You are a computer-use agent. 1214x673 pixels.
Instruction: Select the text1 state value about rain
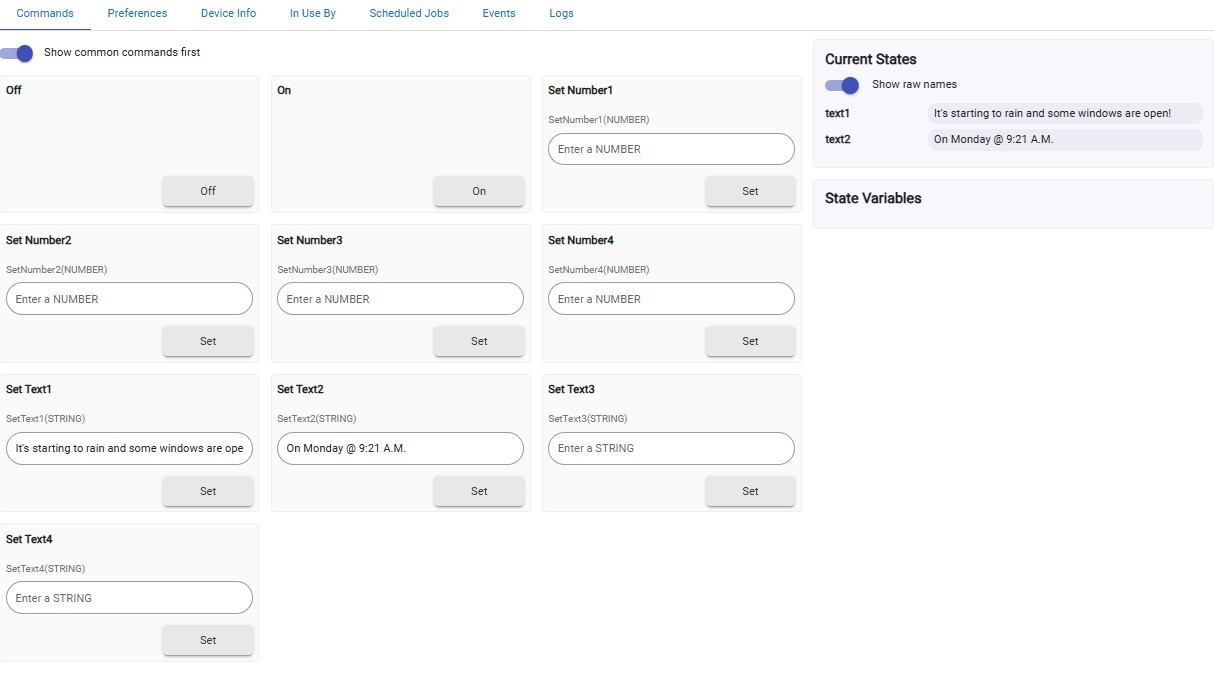tap(1066, 113)
